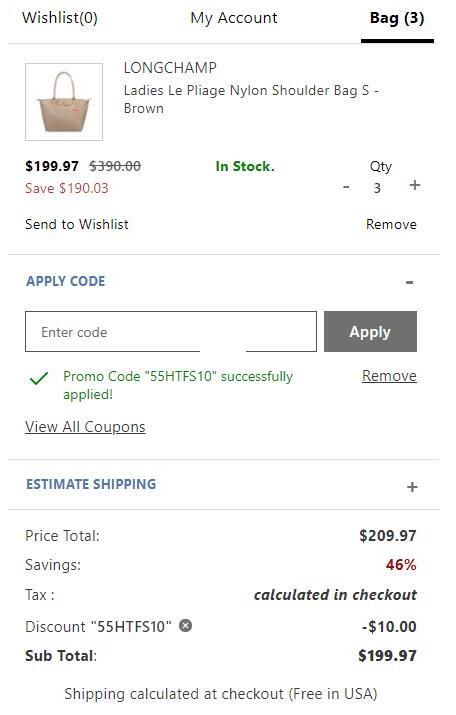Open the Wishlist(0) tab
The width and height of the screenshot is (456, 715).
coord(60,18)
